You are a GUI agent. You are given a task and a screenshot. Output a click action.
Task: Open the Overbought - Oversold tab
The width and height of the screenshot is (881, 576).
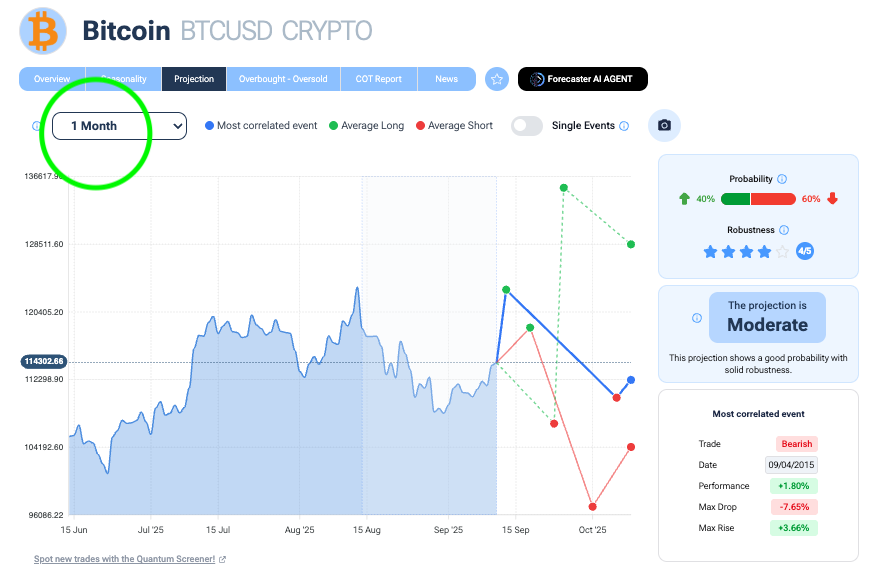pos(283,79)
